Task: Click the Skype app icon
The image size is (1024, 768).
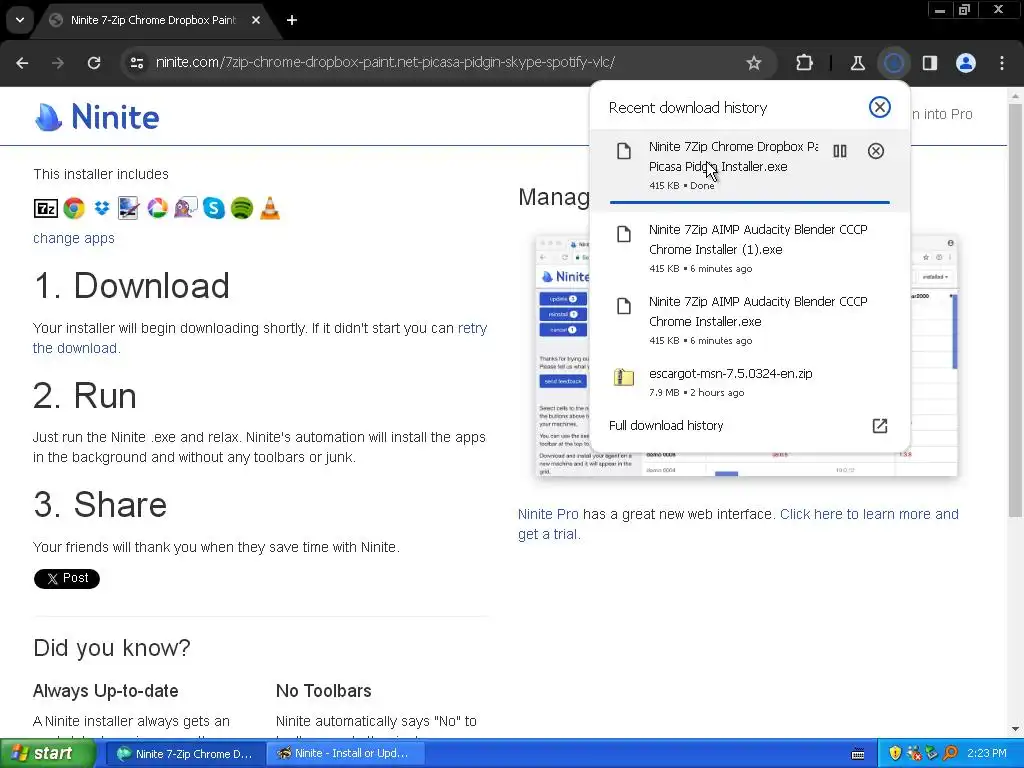Action: (214, 208)
